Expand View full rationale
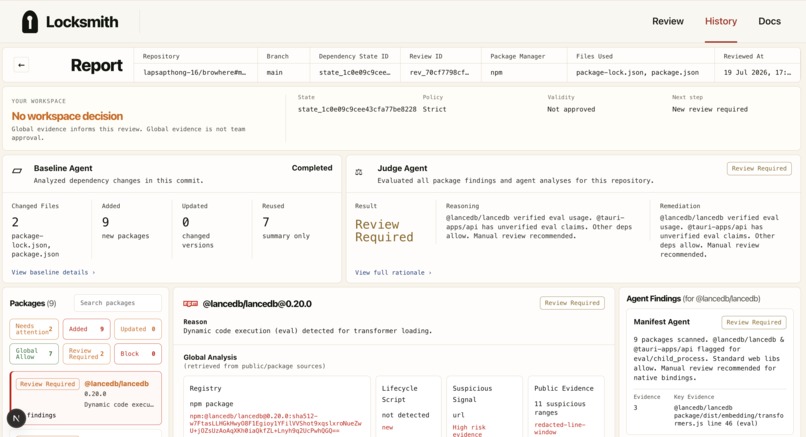This screenshot has height=437, width=806. pos(393,272)
